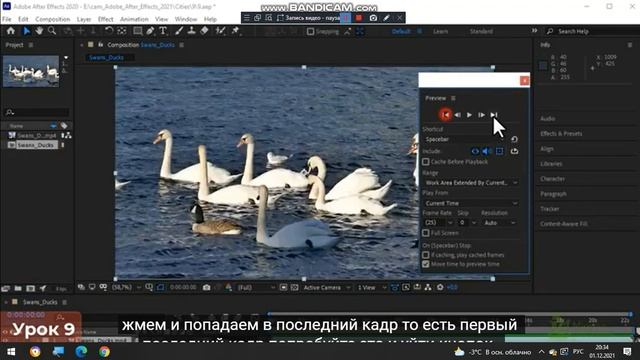The height and width of the screenshot is (360, 640).
Task: Enable Cache Before Playback checkbox
Action: (x=426, y=162)
